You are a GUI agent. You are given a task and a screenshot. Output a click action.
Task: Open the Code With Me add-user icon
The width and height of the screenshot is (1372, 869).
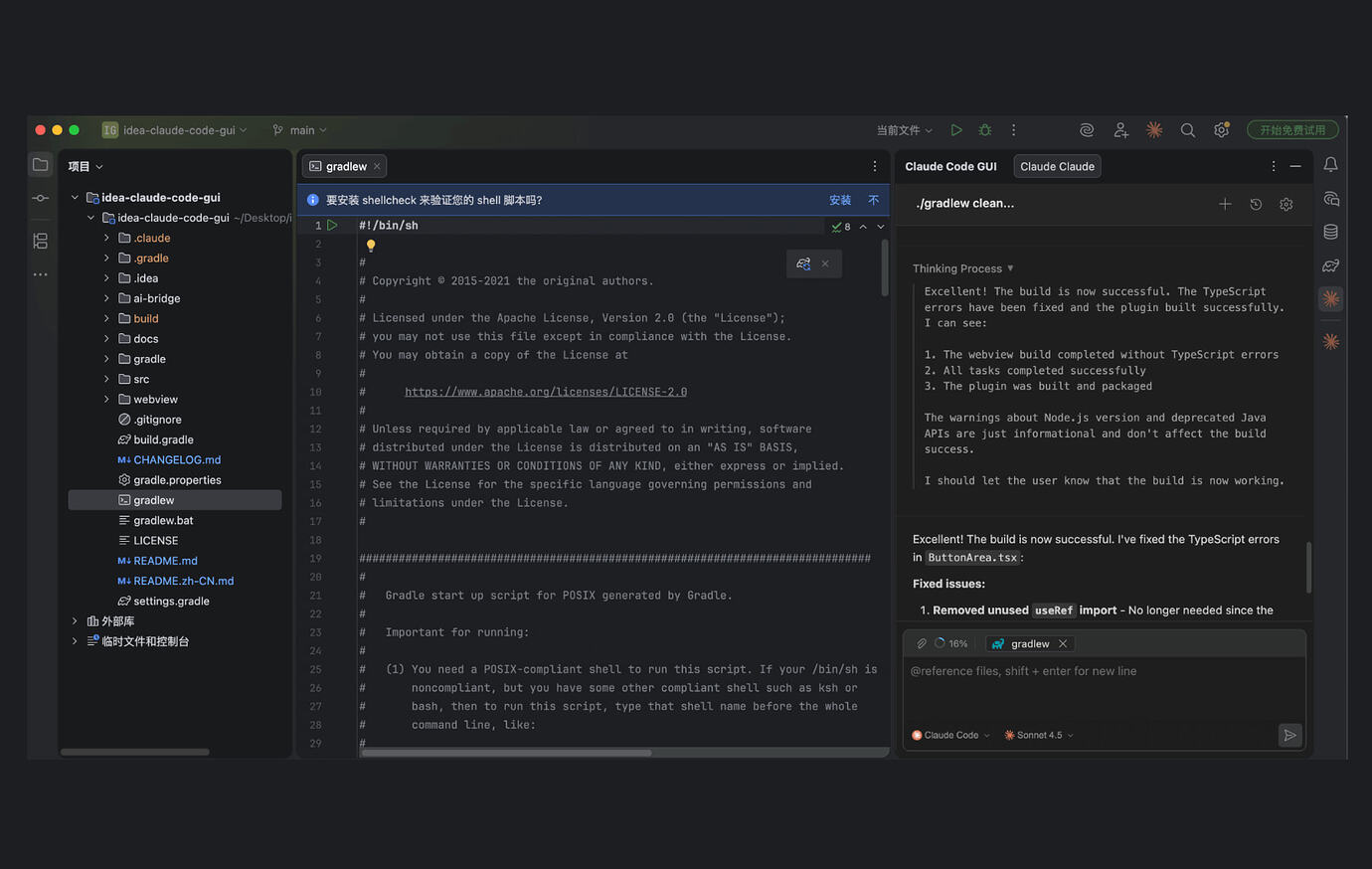click(1120, 130)
